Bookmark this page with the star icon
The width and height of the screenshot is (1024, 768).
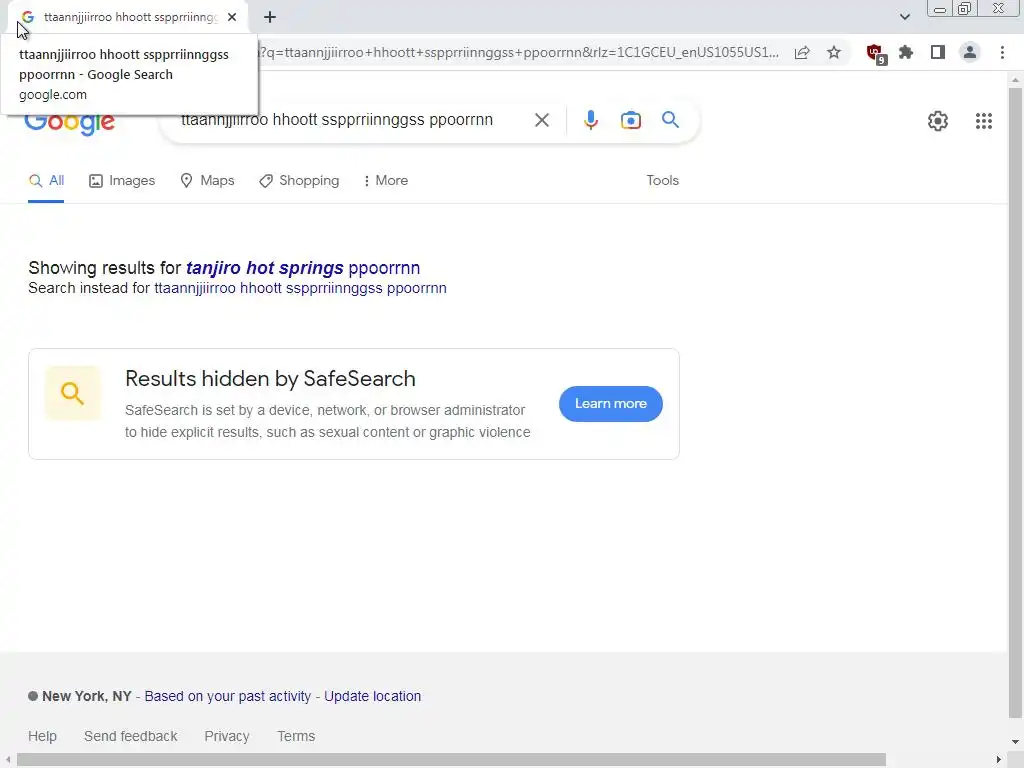(x=834, y=52)
